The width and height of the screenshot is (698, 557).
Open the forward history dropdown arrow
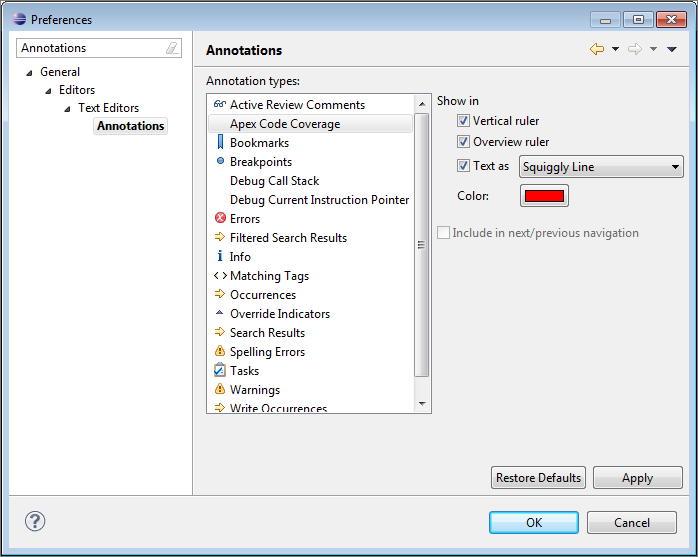(x=653, y=49)
